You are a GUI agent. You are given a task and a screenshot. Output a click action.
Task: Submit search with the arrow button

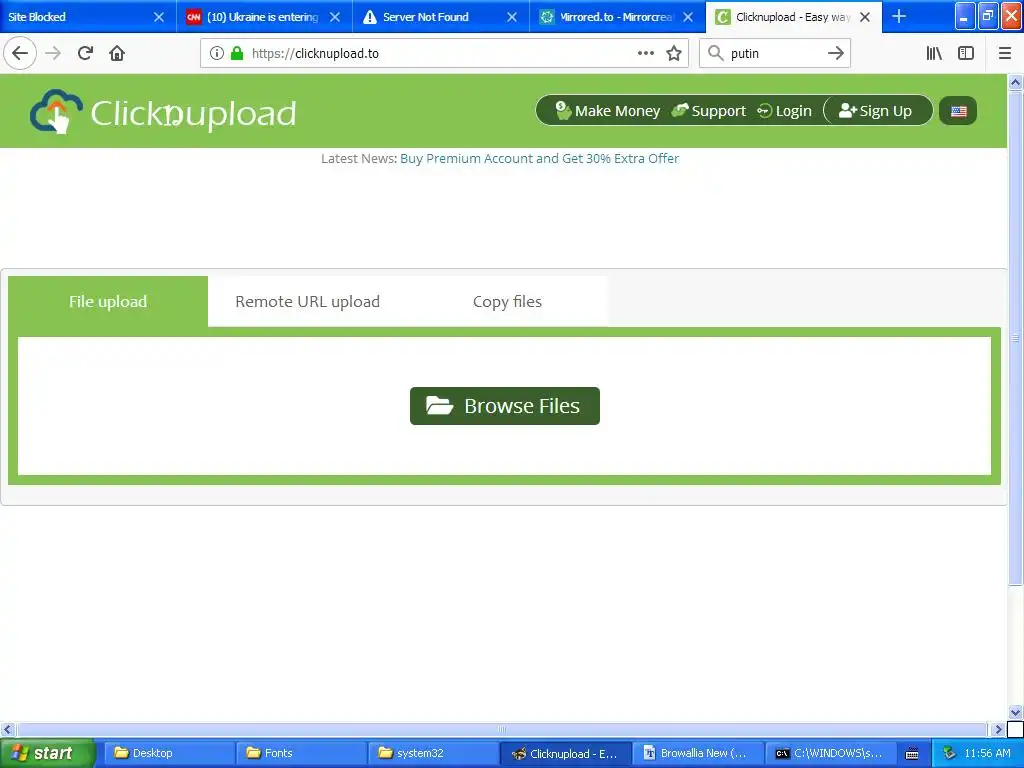point(836,53)
